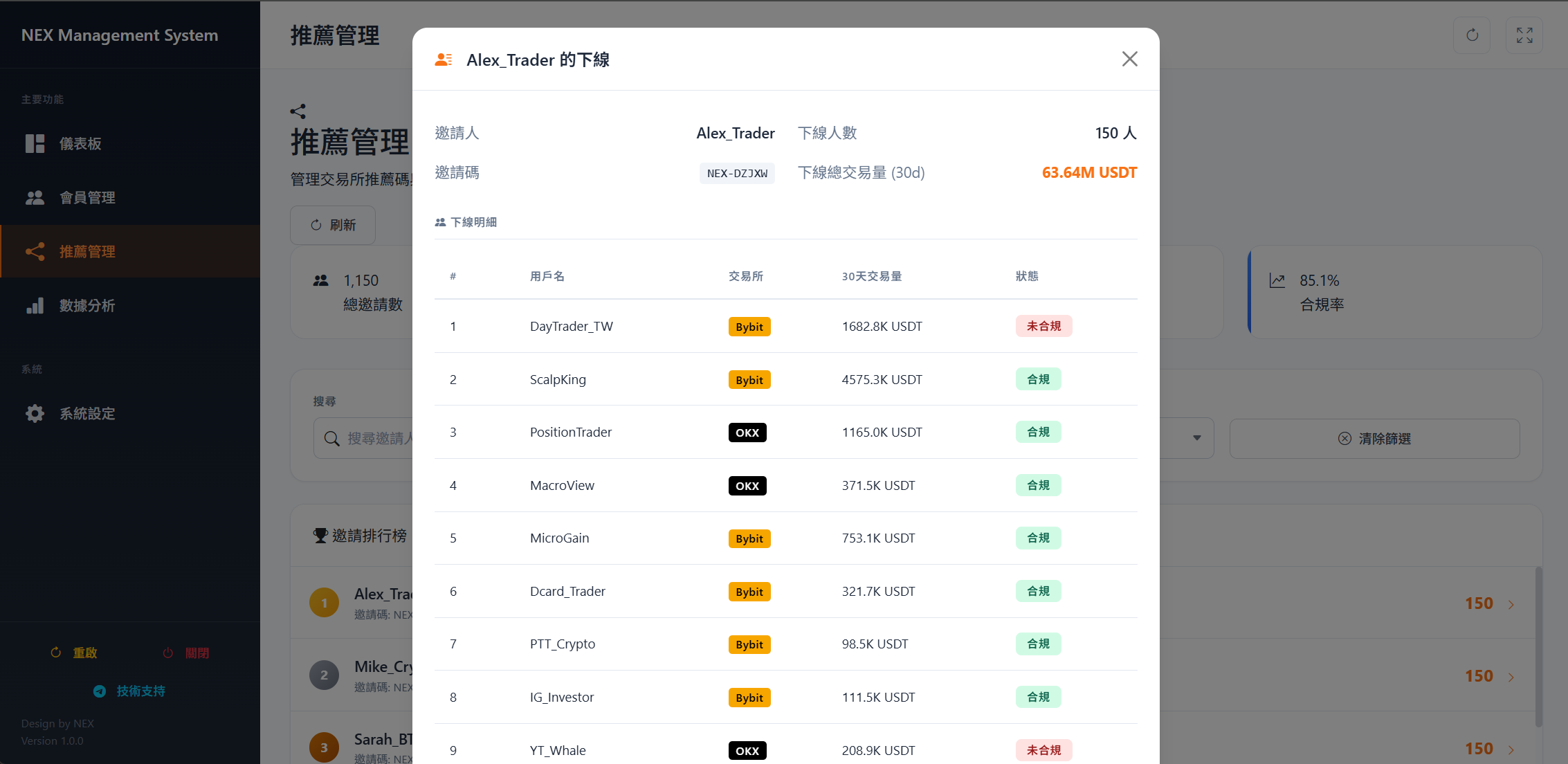This screenshot has height=764, width=1568.
Task: Trigger 重啟 to restart the system
Action: pos(73,653)
